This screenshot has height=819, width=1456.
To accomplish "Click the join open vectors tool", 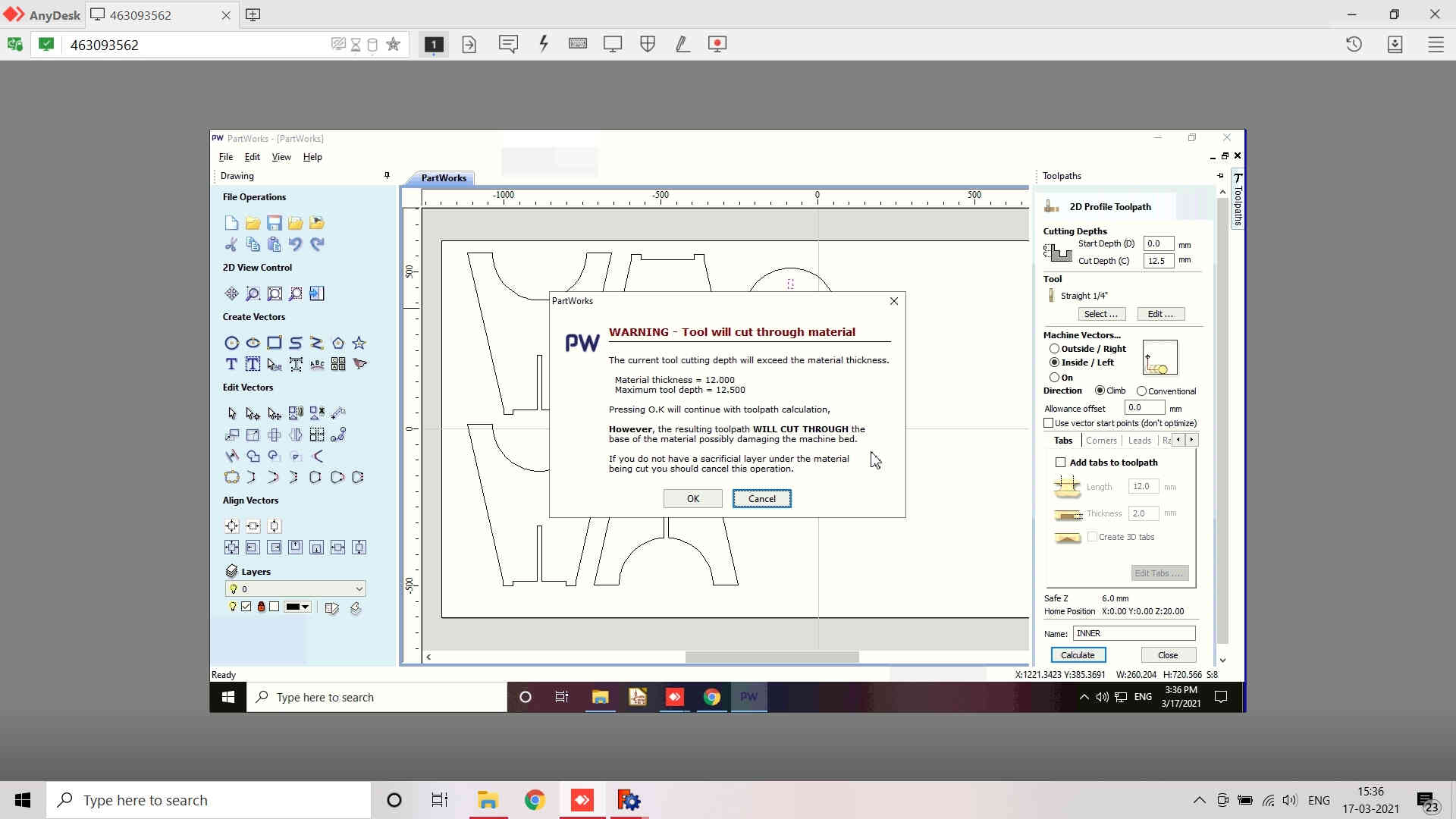I will click(x=231, y=477).
